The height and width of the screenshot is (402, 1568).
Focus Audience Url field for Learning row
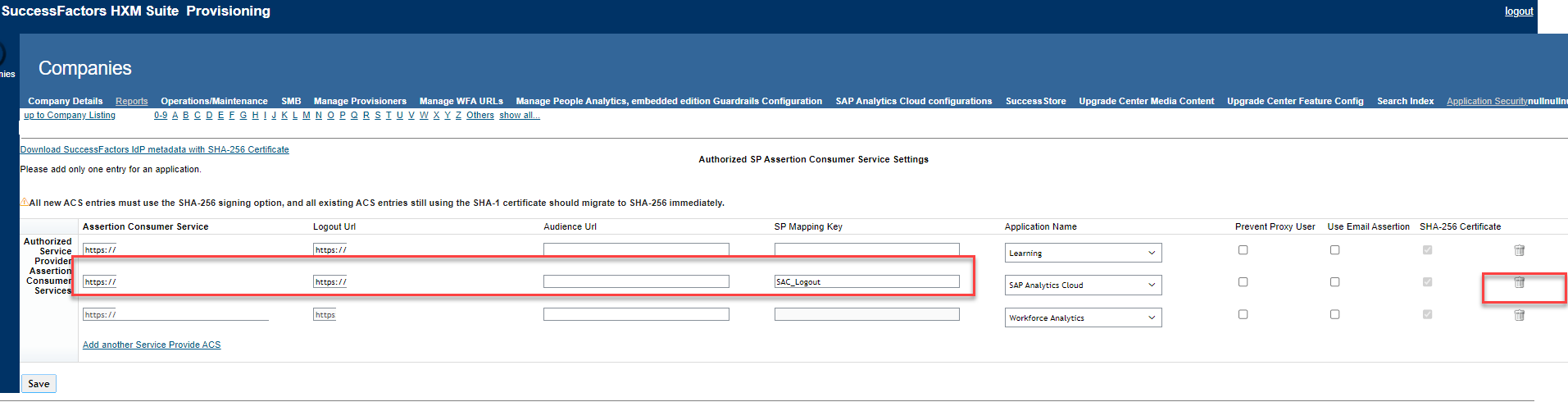[636, 249]
